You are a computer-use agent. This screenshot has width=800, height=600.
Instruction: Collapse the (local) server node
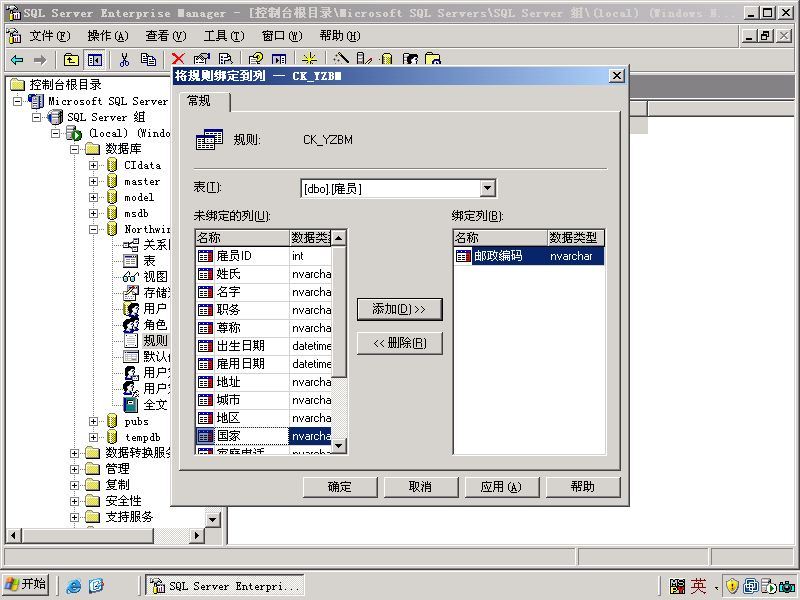(56, 133)
